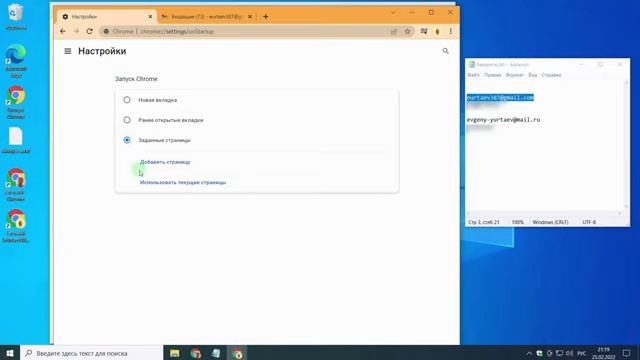Go back in Chrome

[63, 31]
